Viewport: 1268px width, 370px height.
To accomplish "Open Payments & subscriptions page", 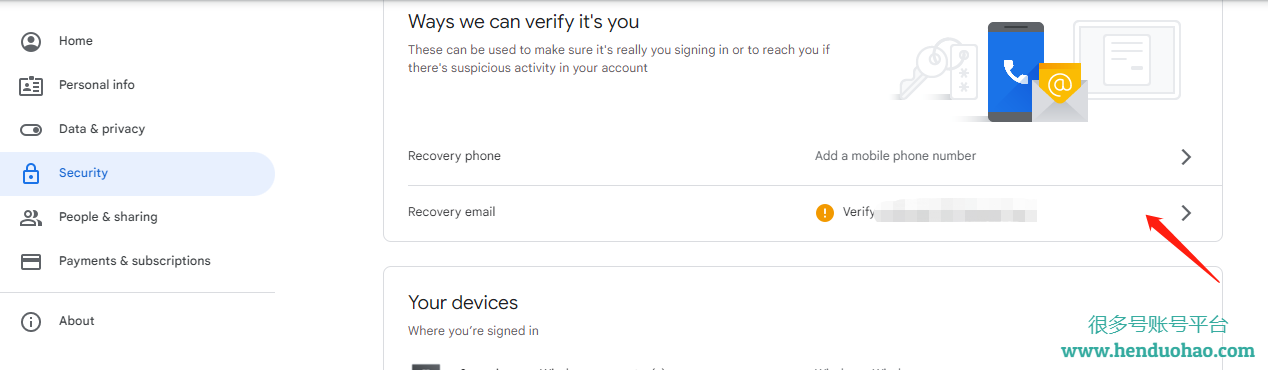I will point(137,261).
